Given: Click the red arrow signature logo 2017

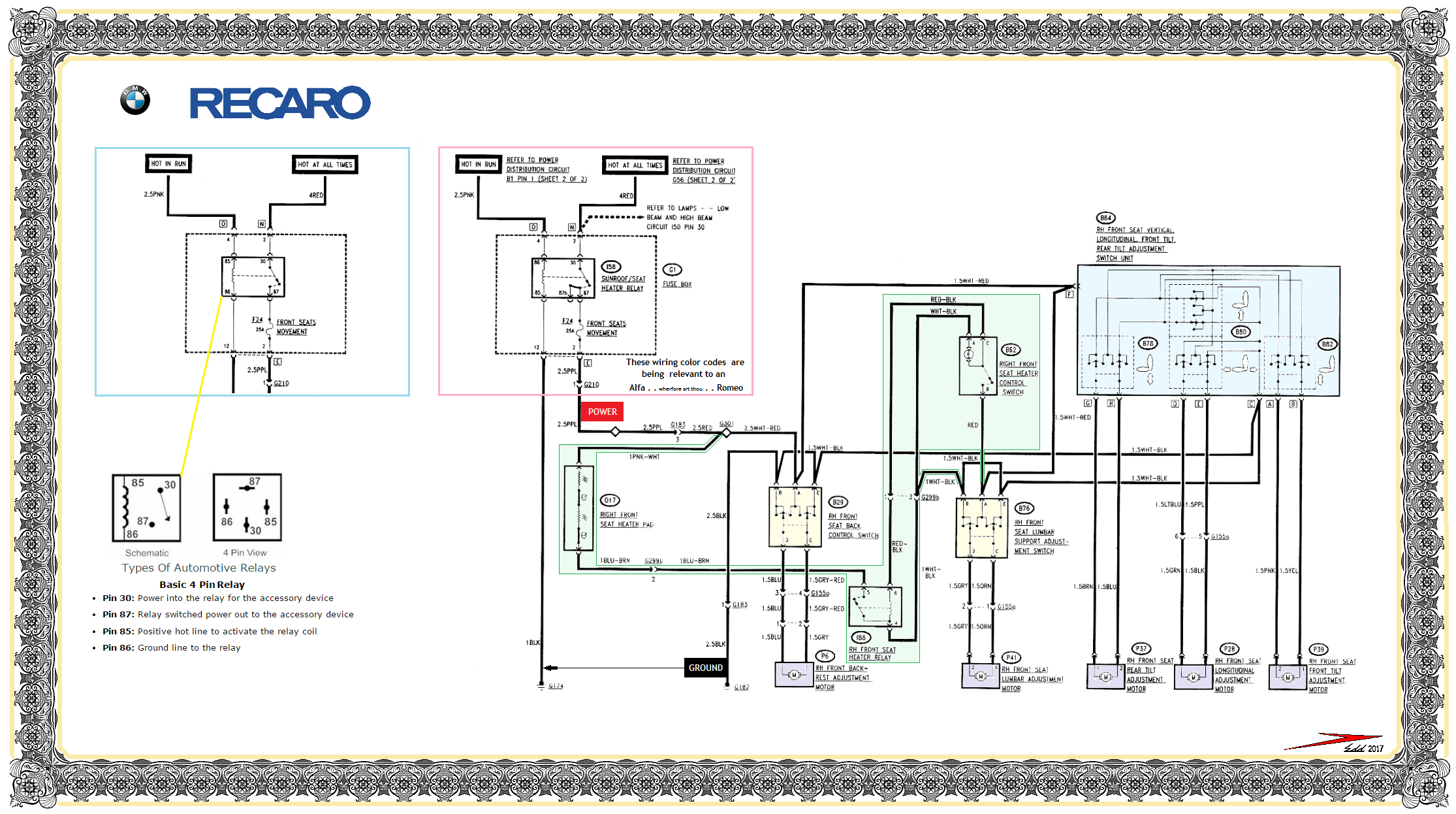Looking at the screenshot, I should tap(1334, 743).
